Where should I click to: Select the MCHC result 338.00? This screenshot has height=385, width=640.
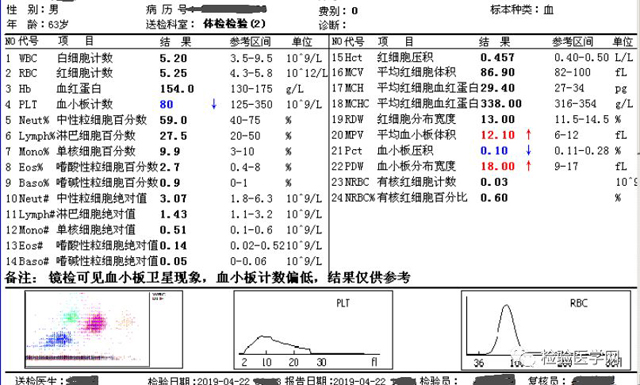(501, 104)
